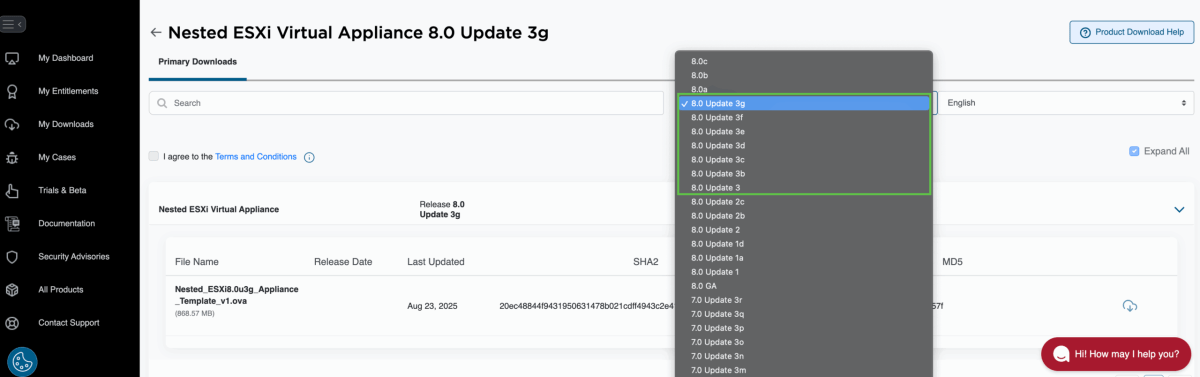Collapse the Nested ESXi Virtual Appliance section
Viewport: 1200px width, 377px height.
1178,209
